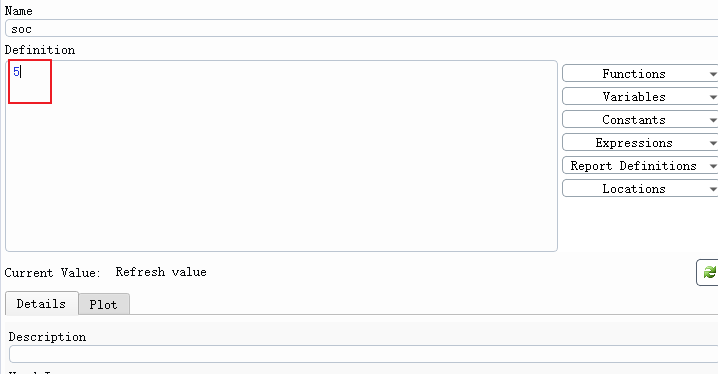This screenshot has height=374, width=718.
Task: Place cursor in the Definition text area
Action: pyautogui.click(x=281, y=156)
